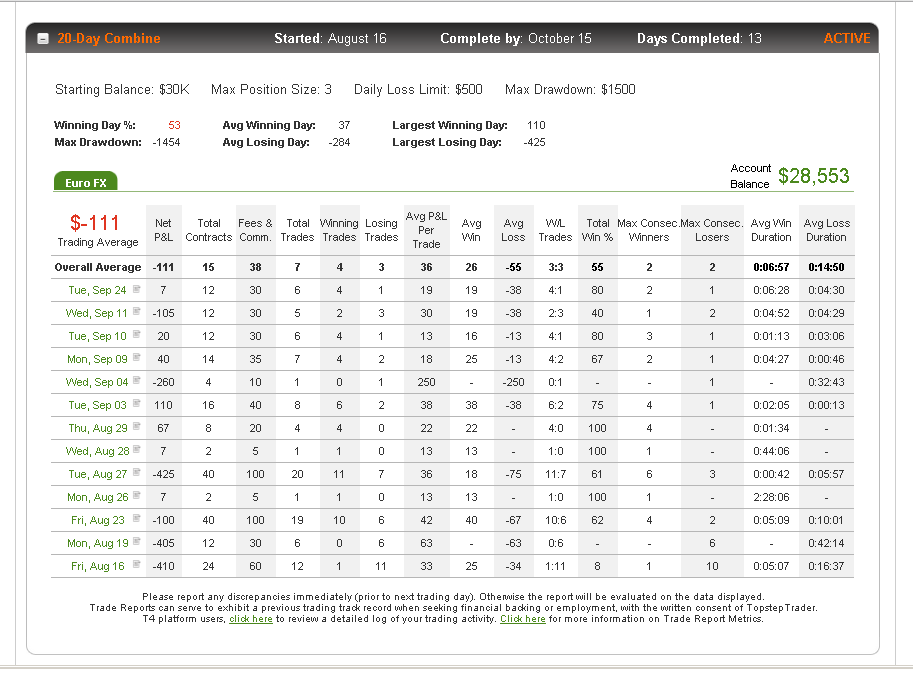Click the Avg Losing Day value -284
Screen dimensions: 913x687
click(339, 142)
